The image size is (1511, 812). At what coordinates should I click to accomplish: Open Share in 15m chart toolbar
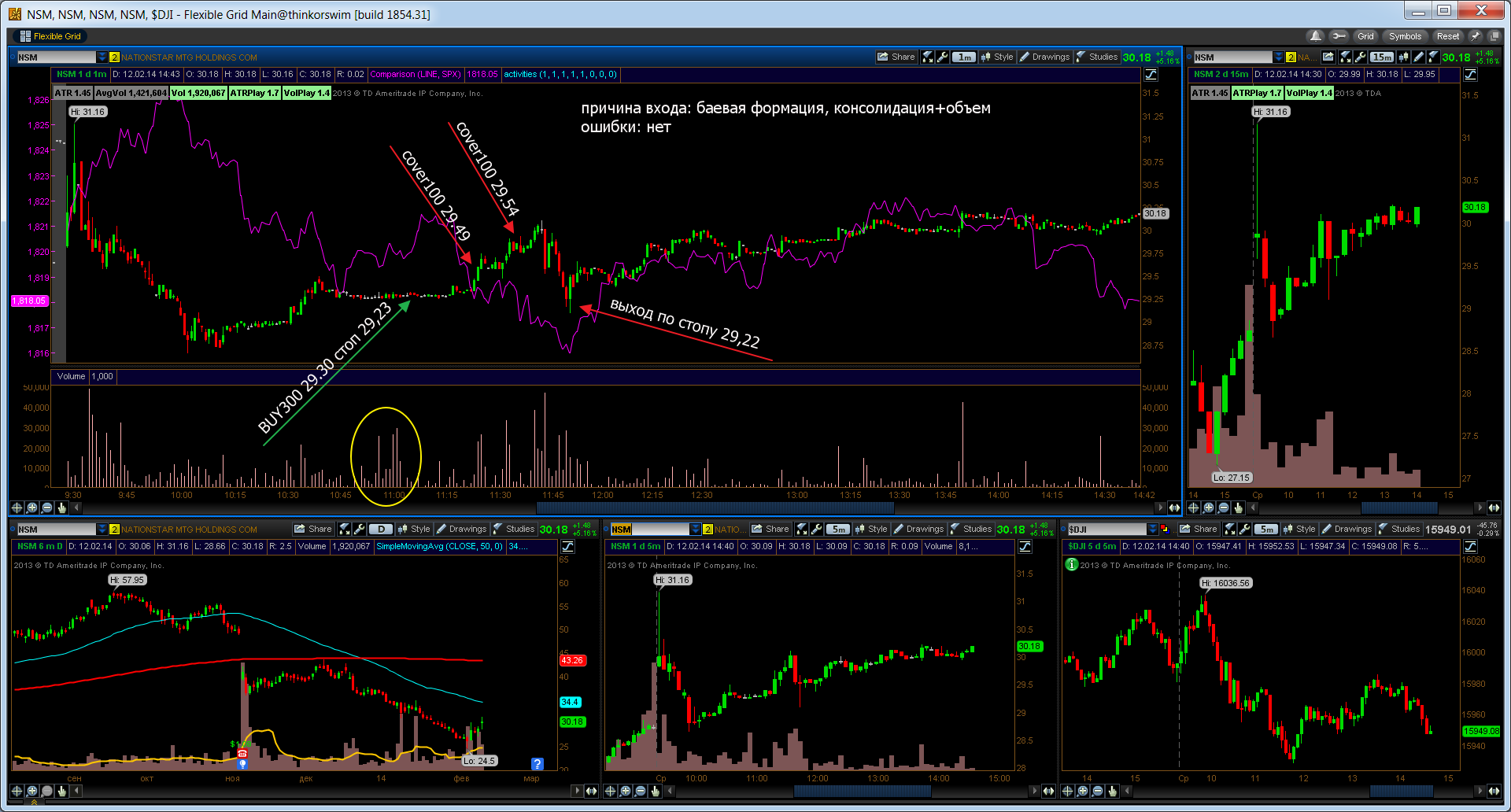(x=1328, y=57)
